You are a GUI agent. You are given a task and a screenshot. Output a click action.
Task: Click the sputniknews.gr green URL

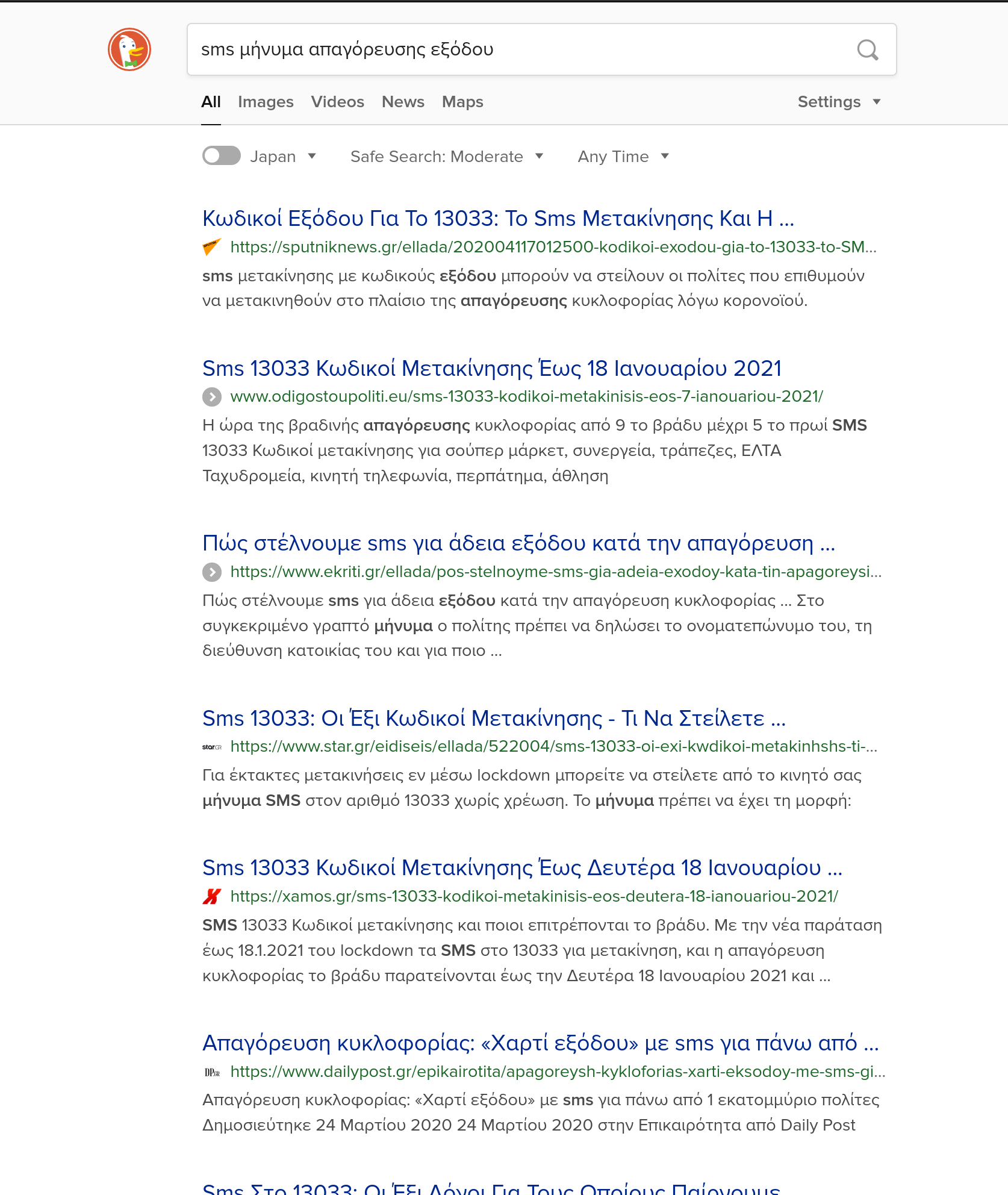pos(553,247)
